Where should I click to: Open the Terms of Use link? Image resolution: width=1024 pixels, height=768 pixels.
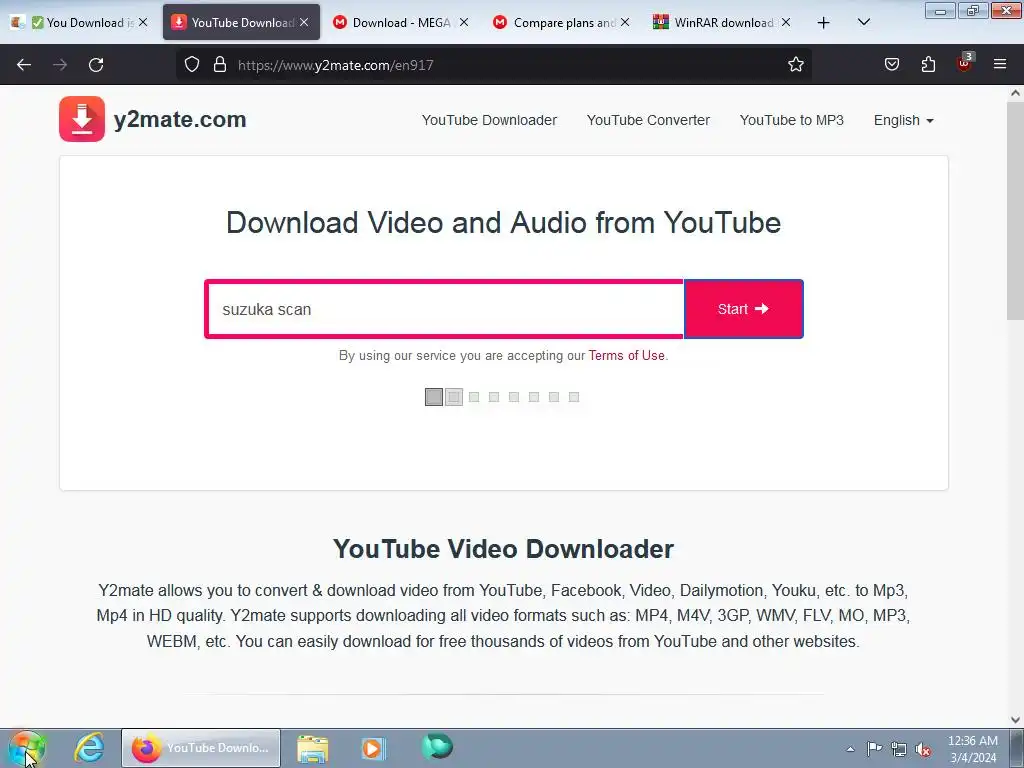point(626,355)
